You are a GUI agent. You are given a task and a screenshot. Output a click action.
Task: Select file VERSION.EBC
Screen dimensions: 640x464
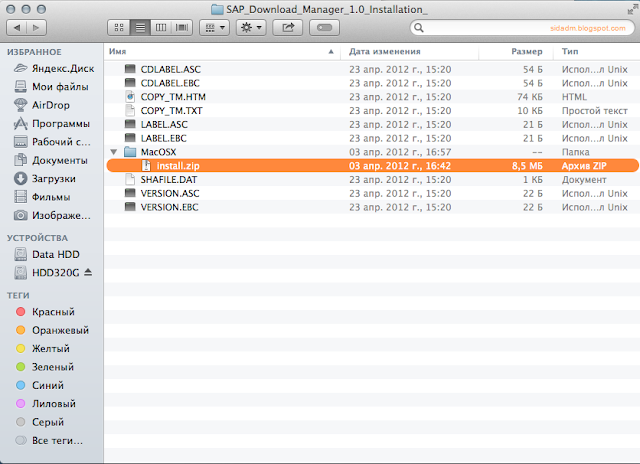tap(371, 207)
